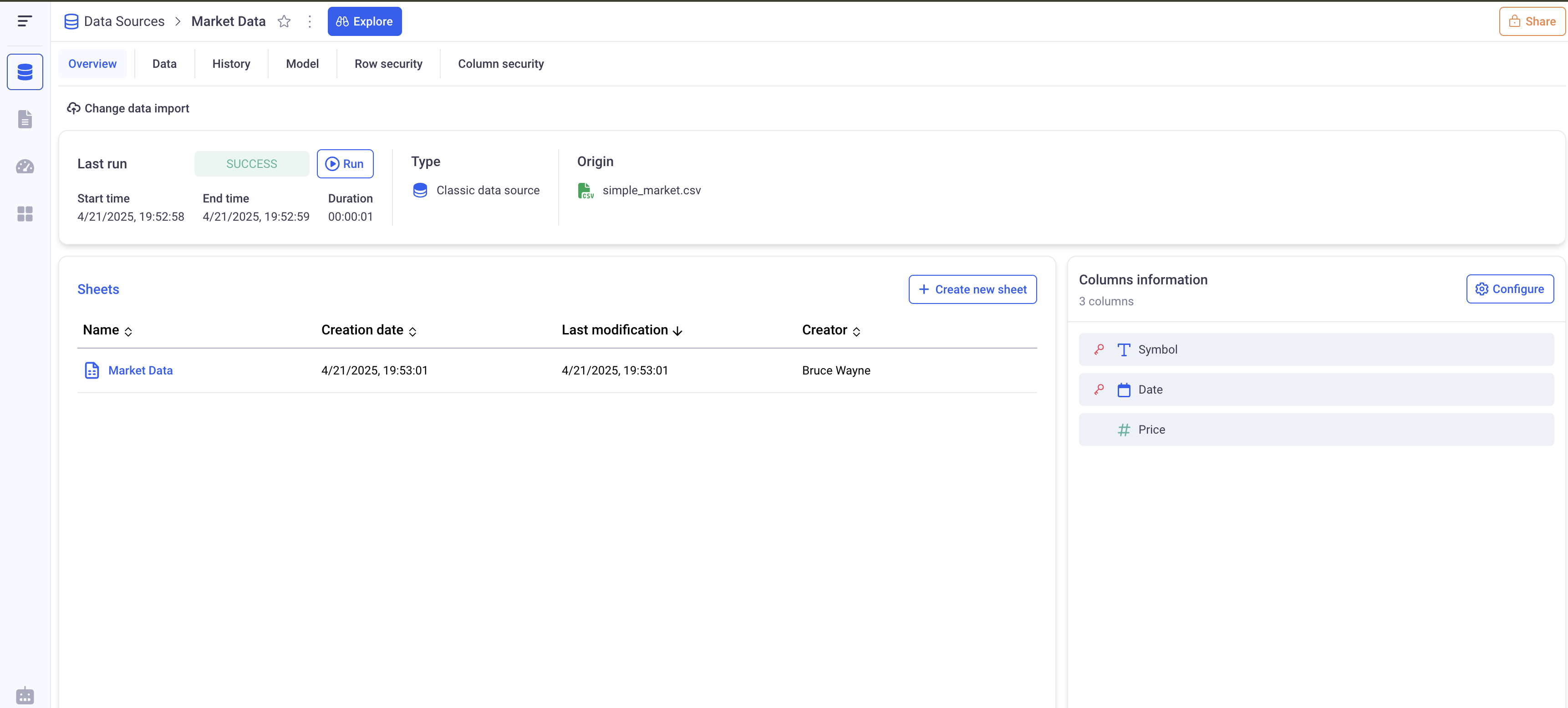Open the three-dot more options menu
This screenshot has height=708, width=1568.
310,21
